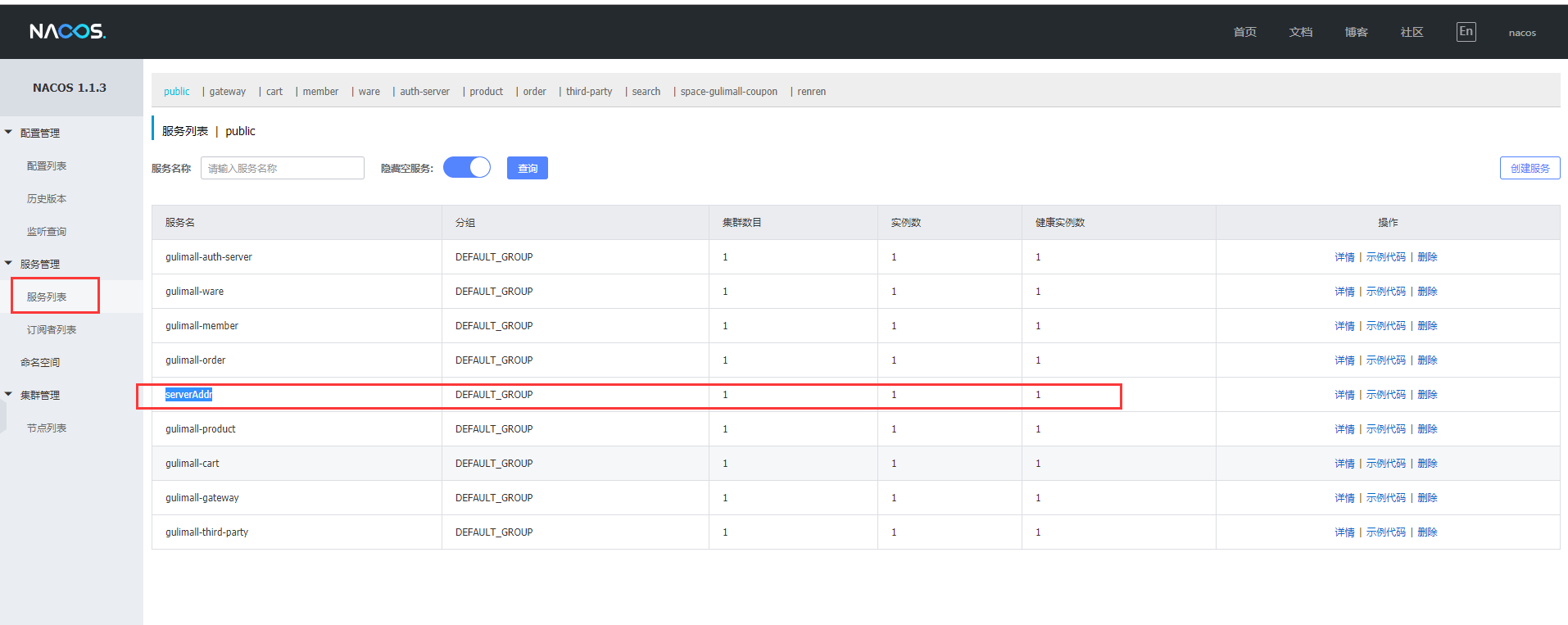Open 详情 for gulimall-gateway
Screen dimensions: 1568x625
[x=1344, y=498]
